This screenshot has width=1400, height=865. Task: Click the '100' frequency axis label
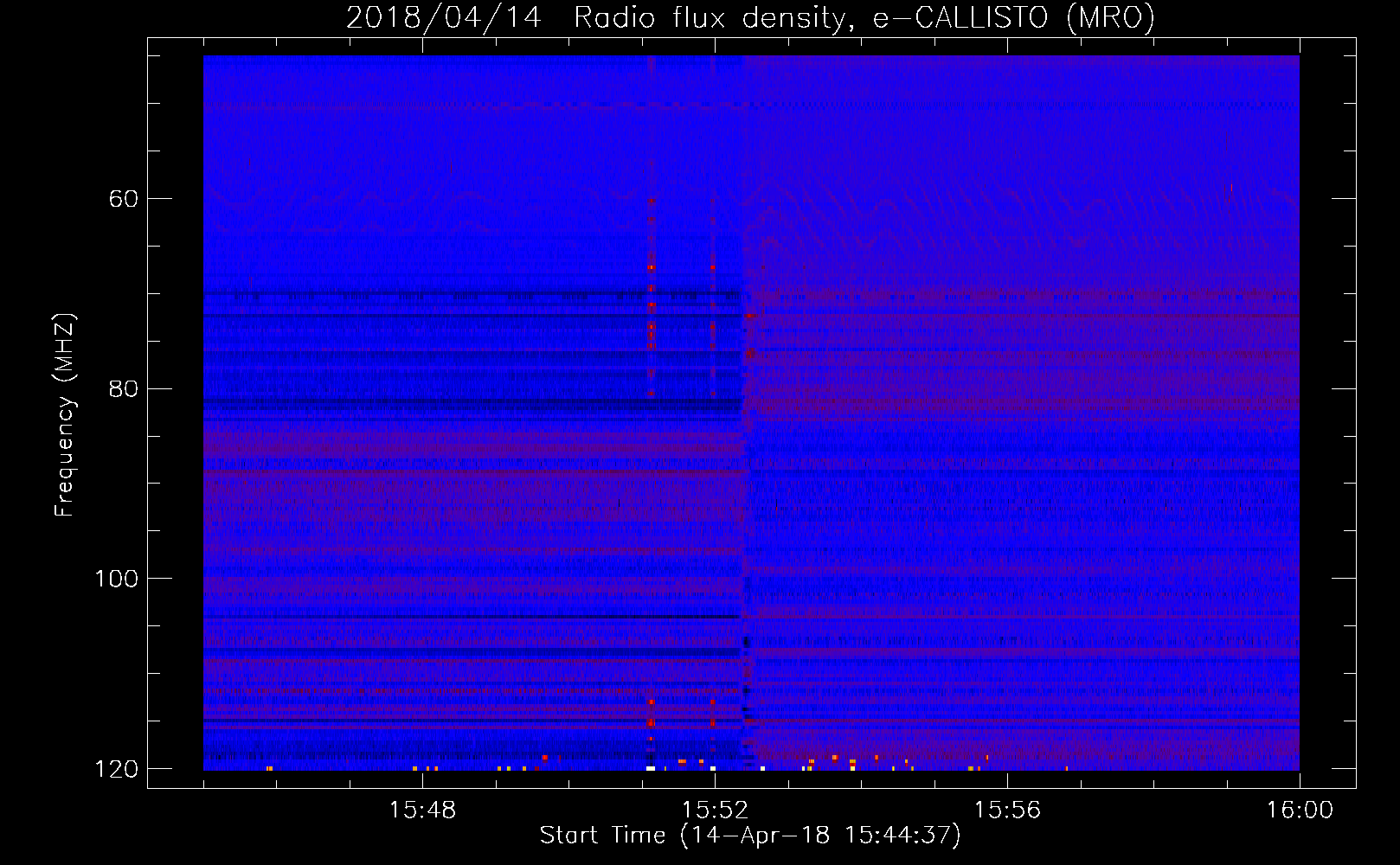click(116, 579)
